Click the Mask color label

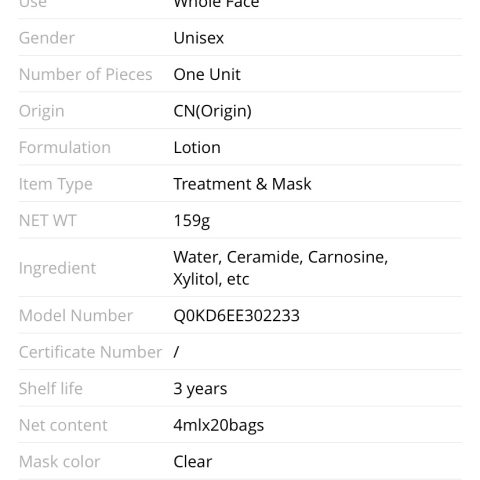[59, 462]
